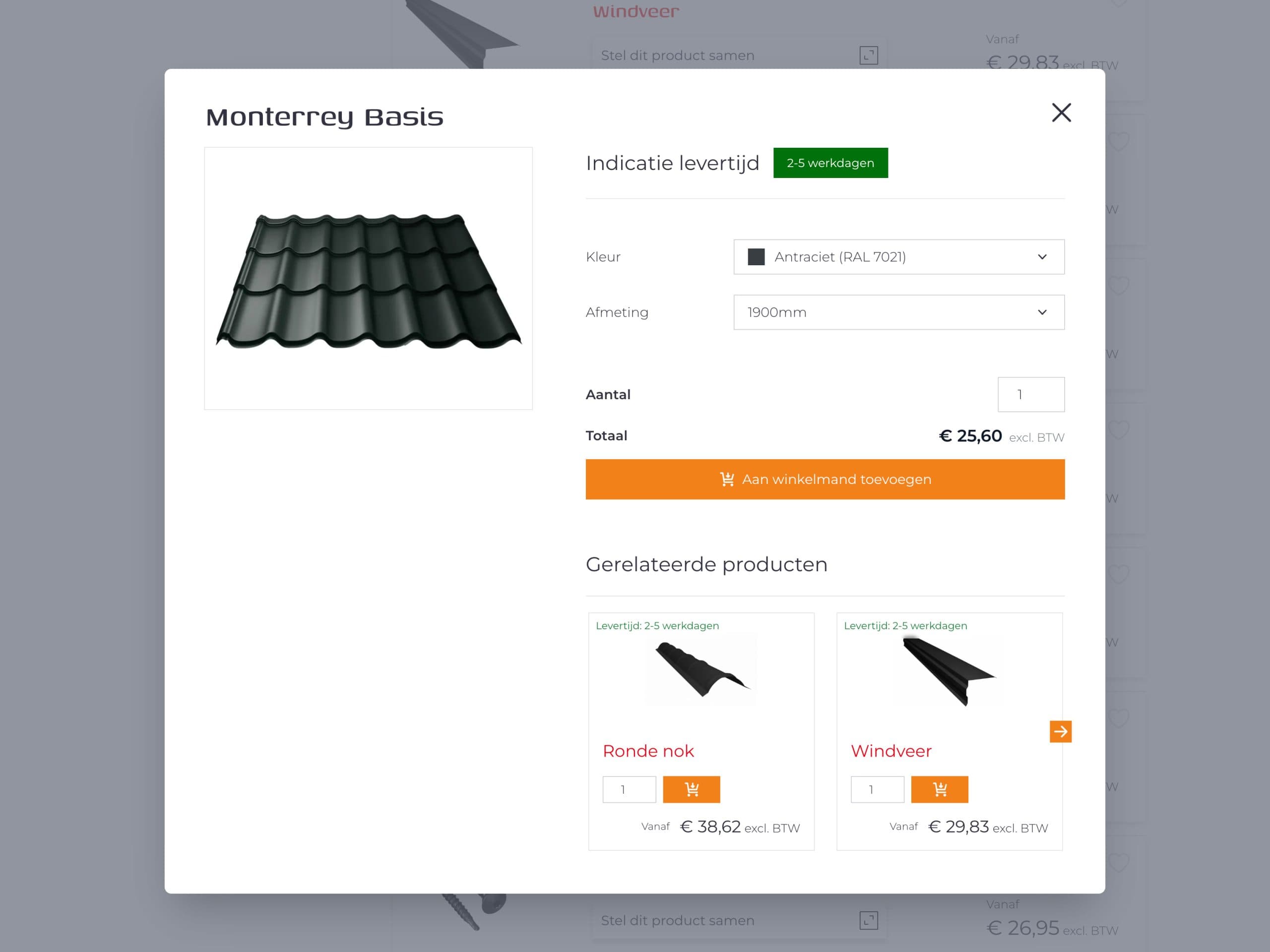Click the Ronde nok product thumbnail
Image resolution: width=1270 pixels, height=952 pixels.
click(x=701, y=669)
